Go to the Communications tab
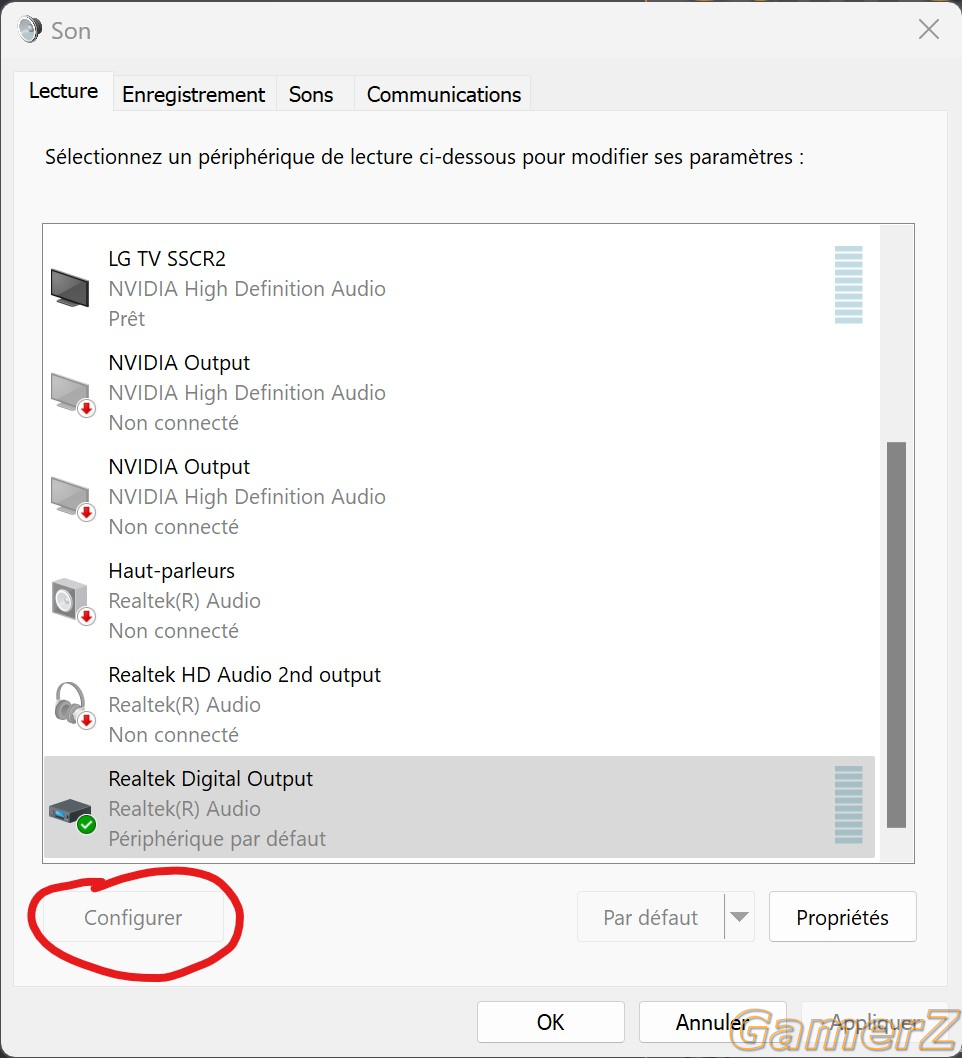The height and width of the screenshot is (1058, 962). [x=443, y=94]
